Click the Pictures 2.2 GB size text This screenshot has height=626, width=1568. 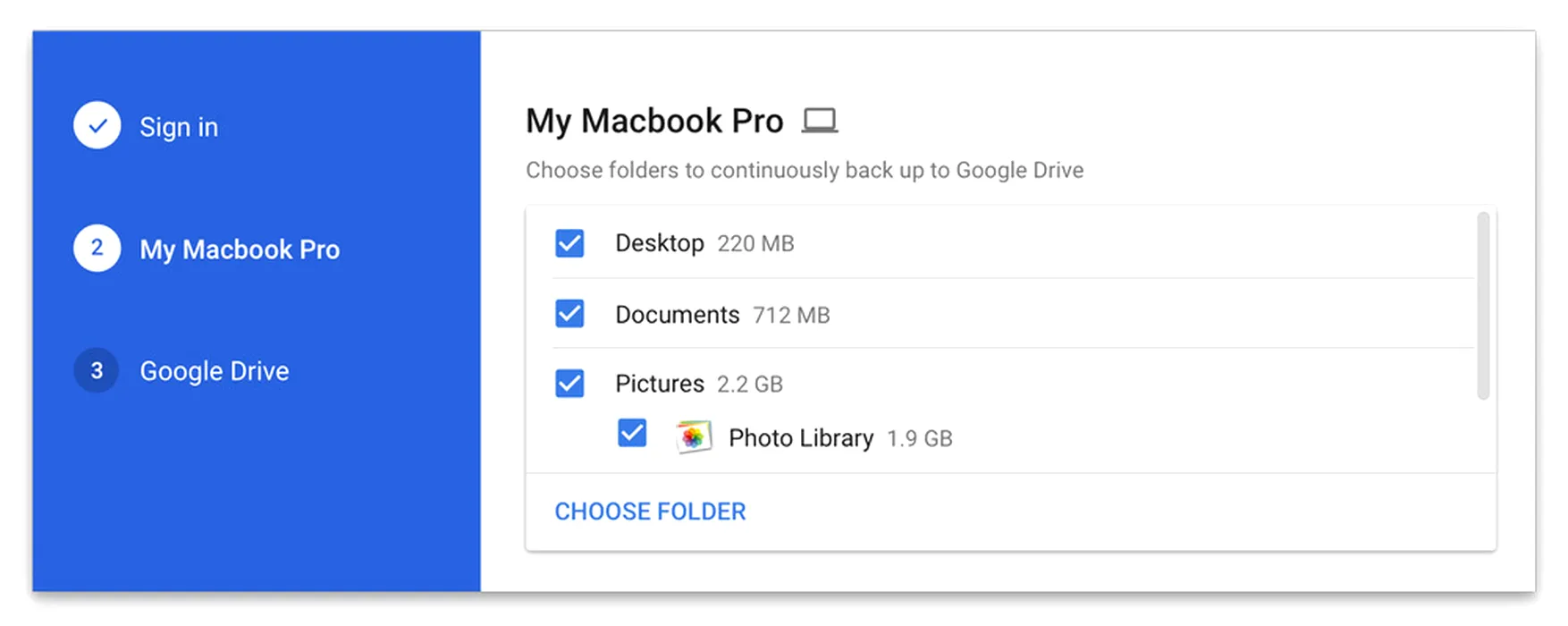(750, 385)
